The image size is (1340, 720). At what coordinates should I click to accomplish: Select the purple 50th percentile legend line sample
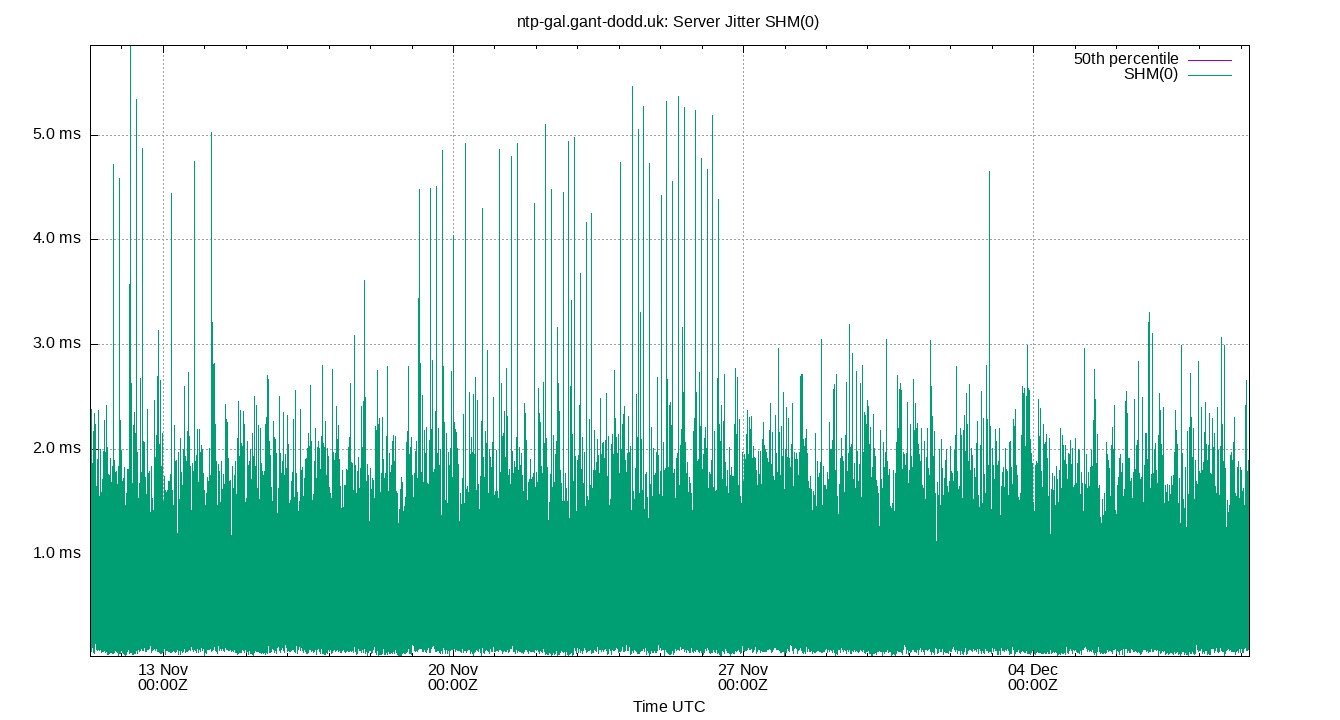(x=1210, y=60)
